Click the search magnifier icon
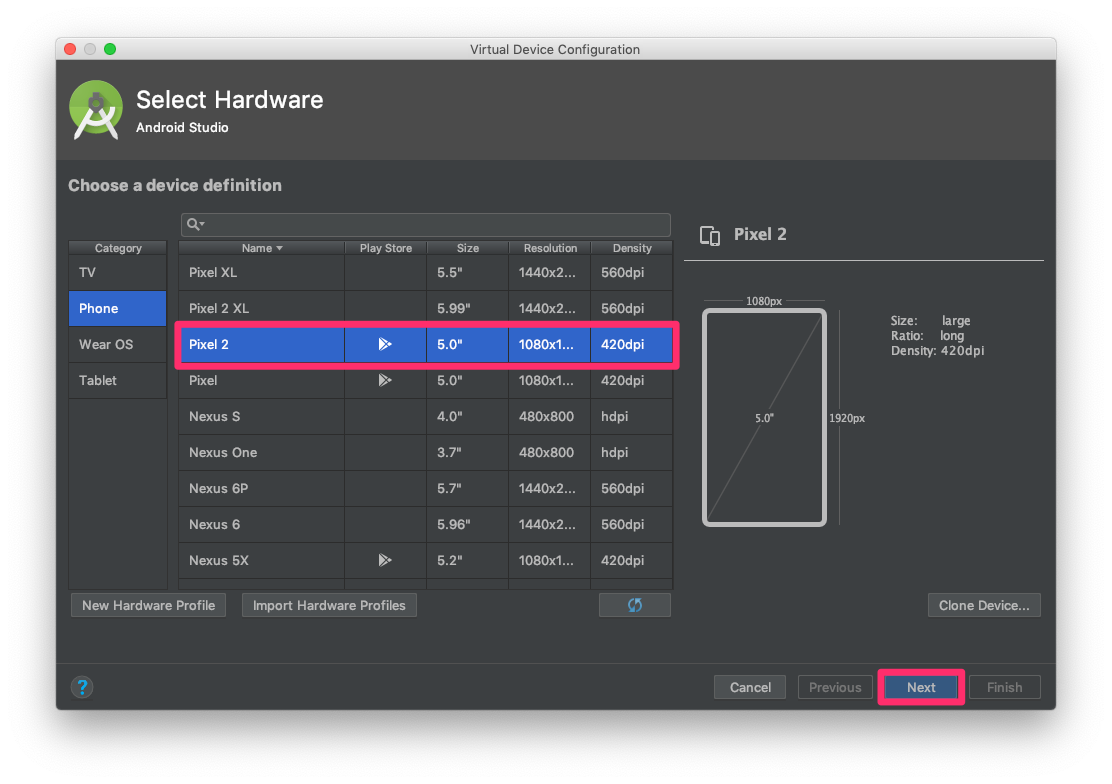The height and width of the screenshot is (784, 1112). [x=195, y=224]
